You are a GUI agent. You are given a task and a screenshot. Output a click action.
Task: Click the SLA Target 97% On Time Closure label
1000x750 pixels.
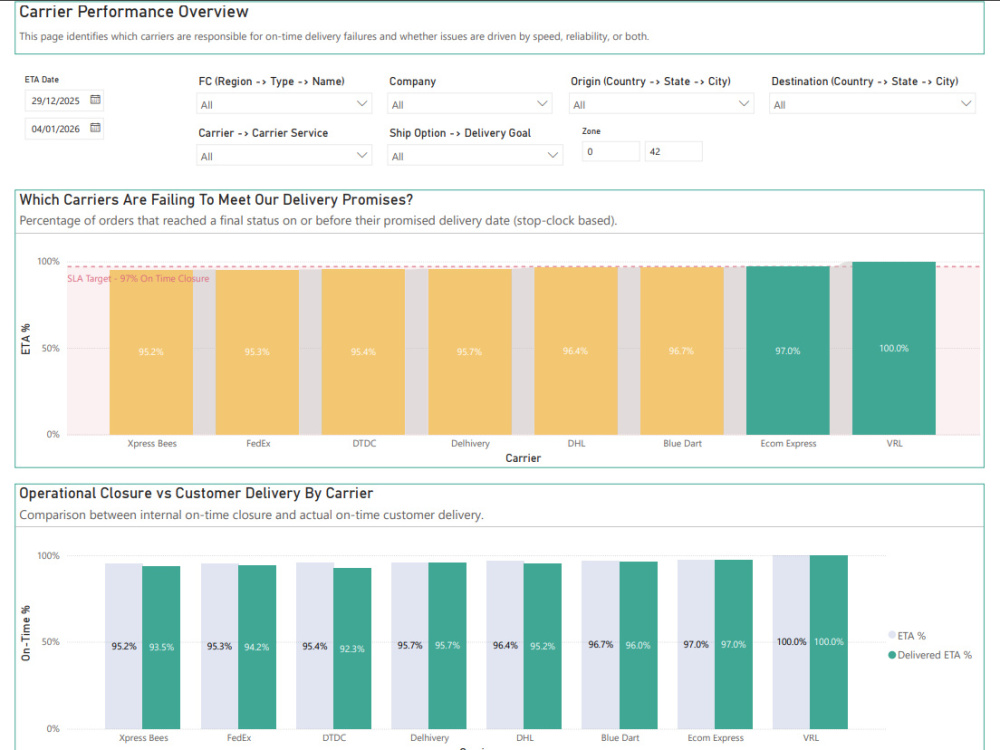(138, 279)
